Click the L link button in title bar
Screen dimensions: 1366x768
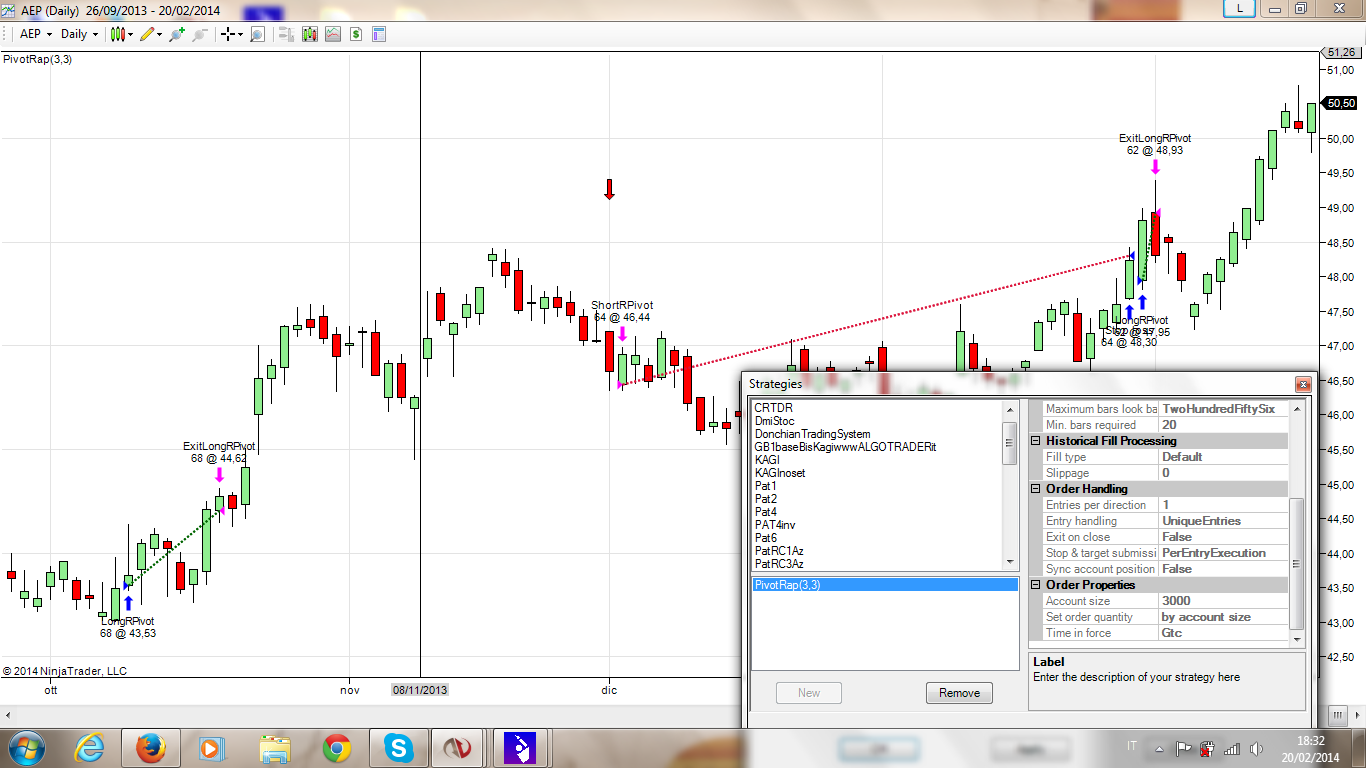point(1240,8)
